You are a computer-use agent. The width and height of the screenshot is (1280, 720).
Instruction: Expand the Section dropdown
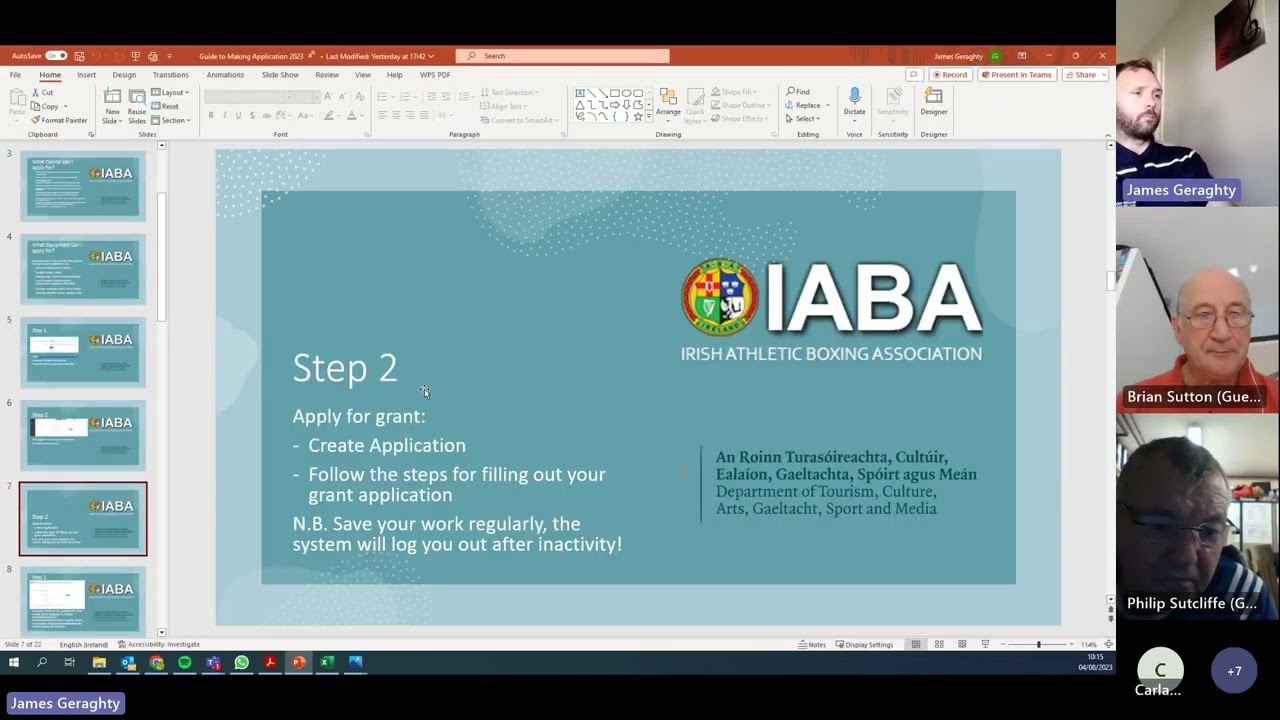tap(172, 120)
